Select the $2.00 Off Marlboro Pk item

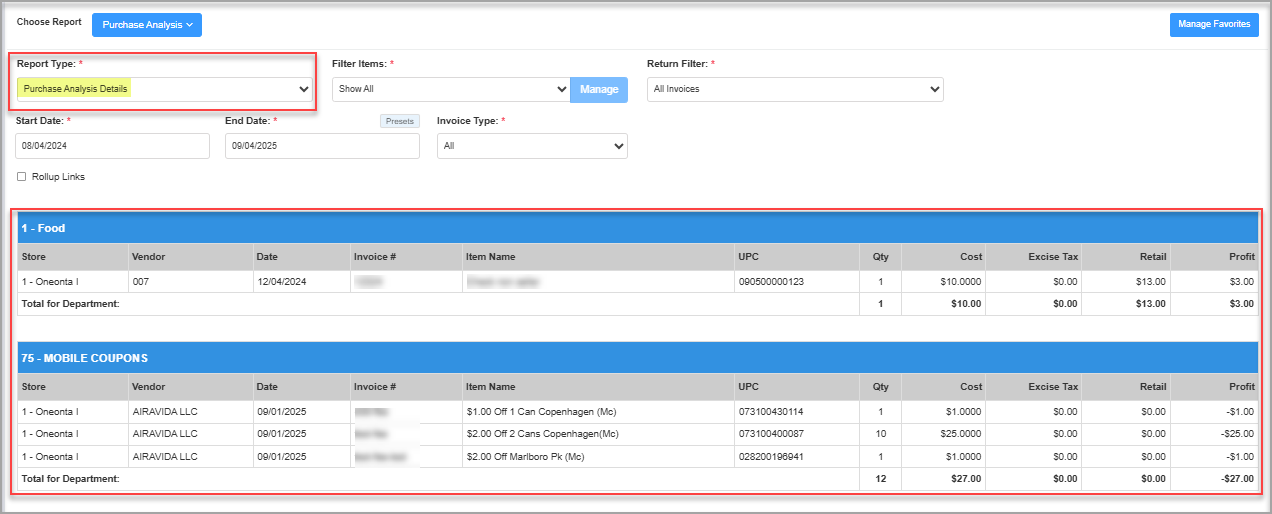click(524, 457)
